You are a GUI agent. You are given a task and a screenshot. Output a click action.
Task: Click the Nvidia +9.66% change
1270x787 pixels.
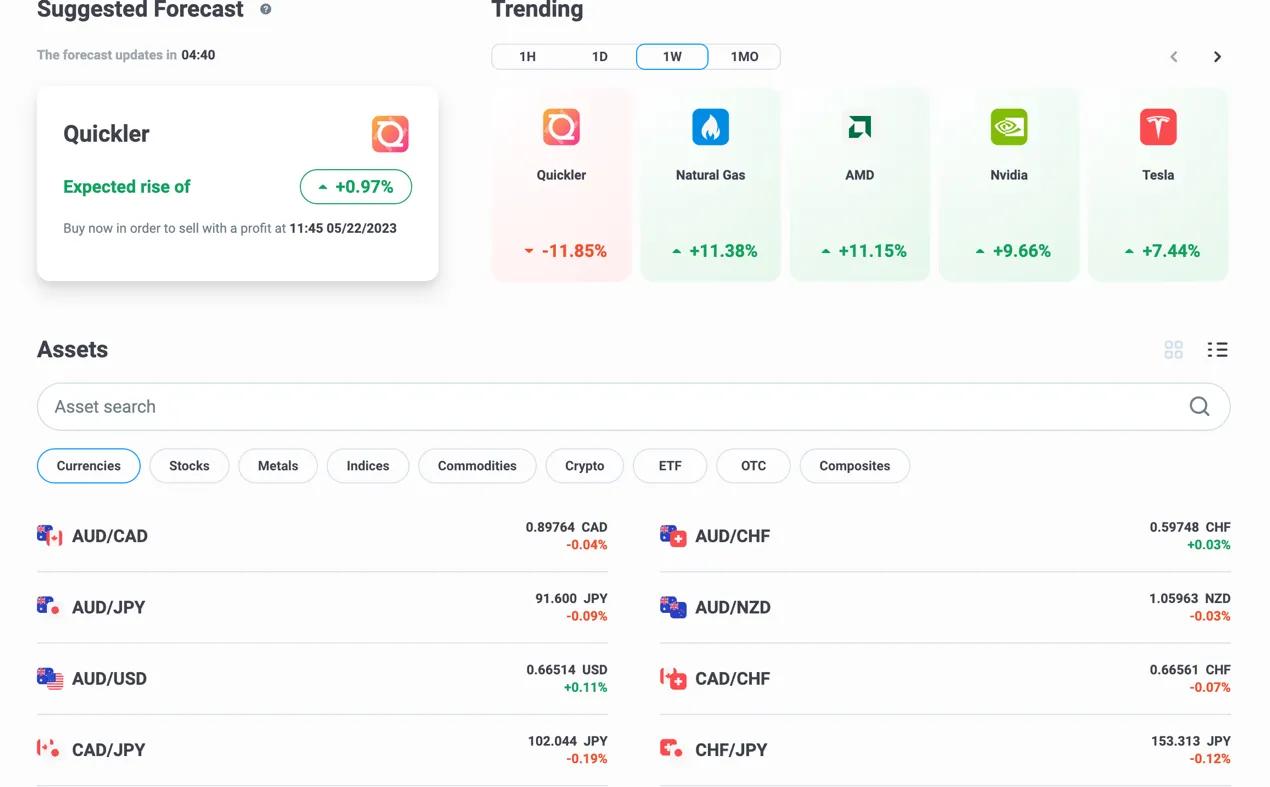[x=1013, y=251]
